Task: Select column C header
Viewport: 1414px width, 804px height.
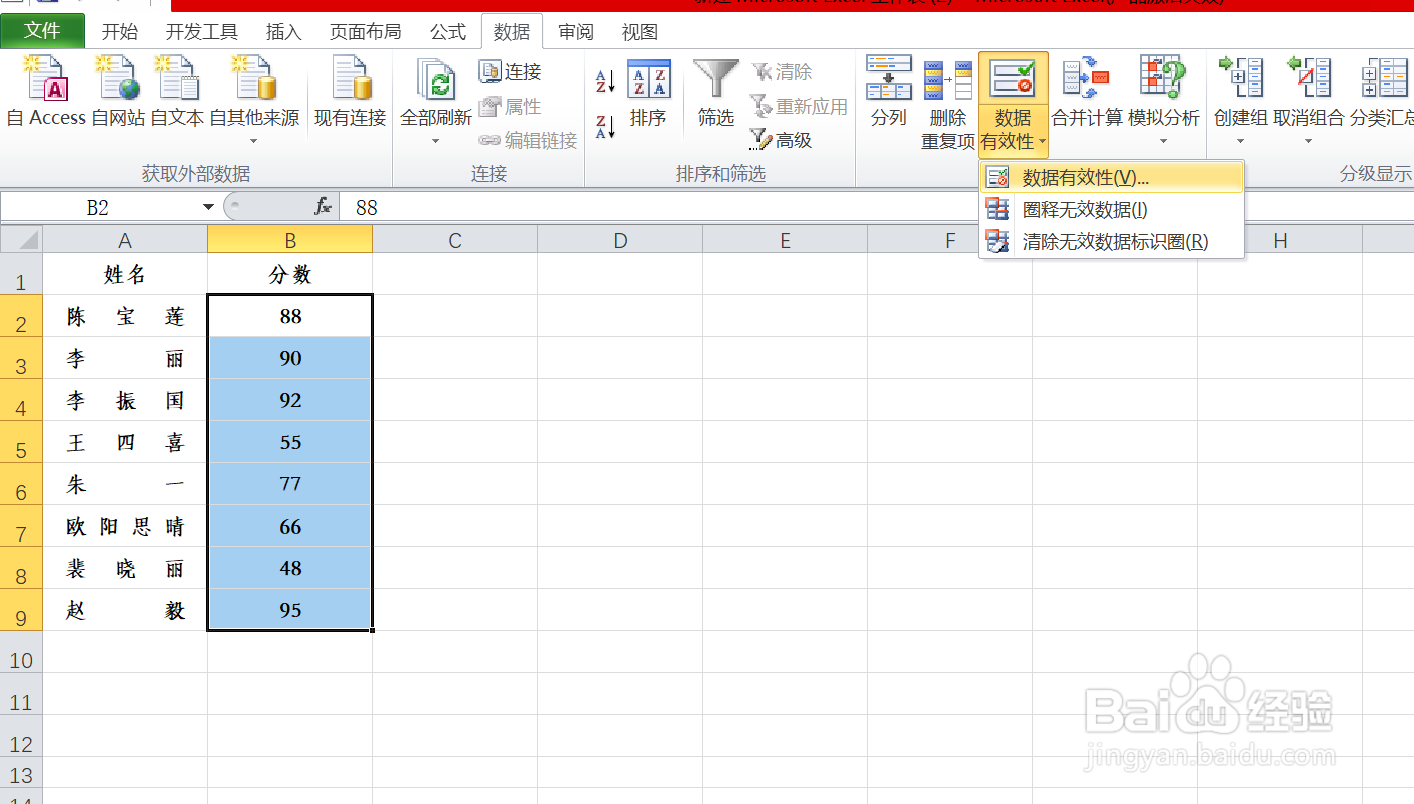Action: click(x=455, y=240)
